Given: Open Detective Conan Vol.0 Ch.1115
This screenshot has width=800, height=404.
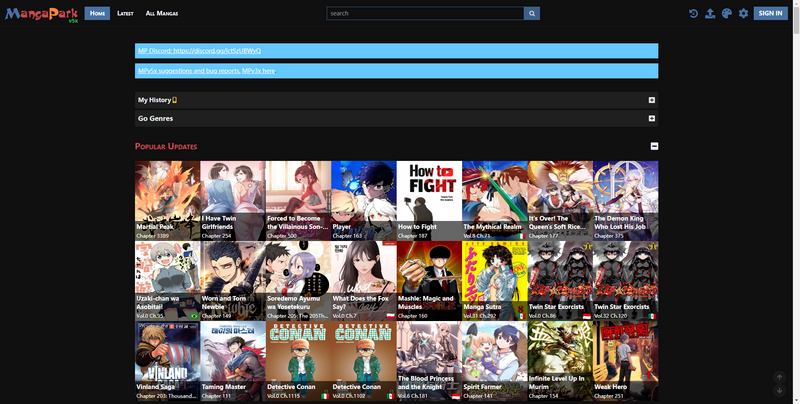Looking at the screenshot, I should pos(298,361).
